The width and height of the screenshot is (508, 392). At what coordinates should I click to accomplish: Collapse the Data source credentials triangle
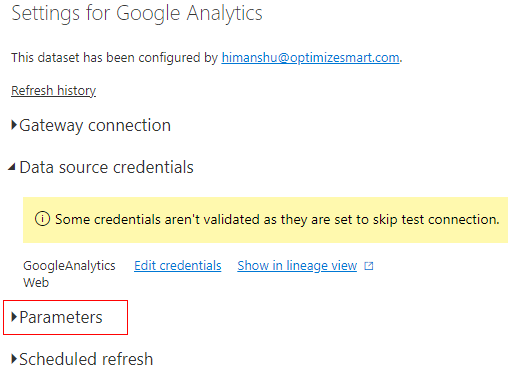pos(12,167)
